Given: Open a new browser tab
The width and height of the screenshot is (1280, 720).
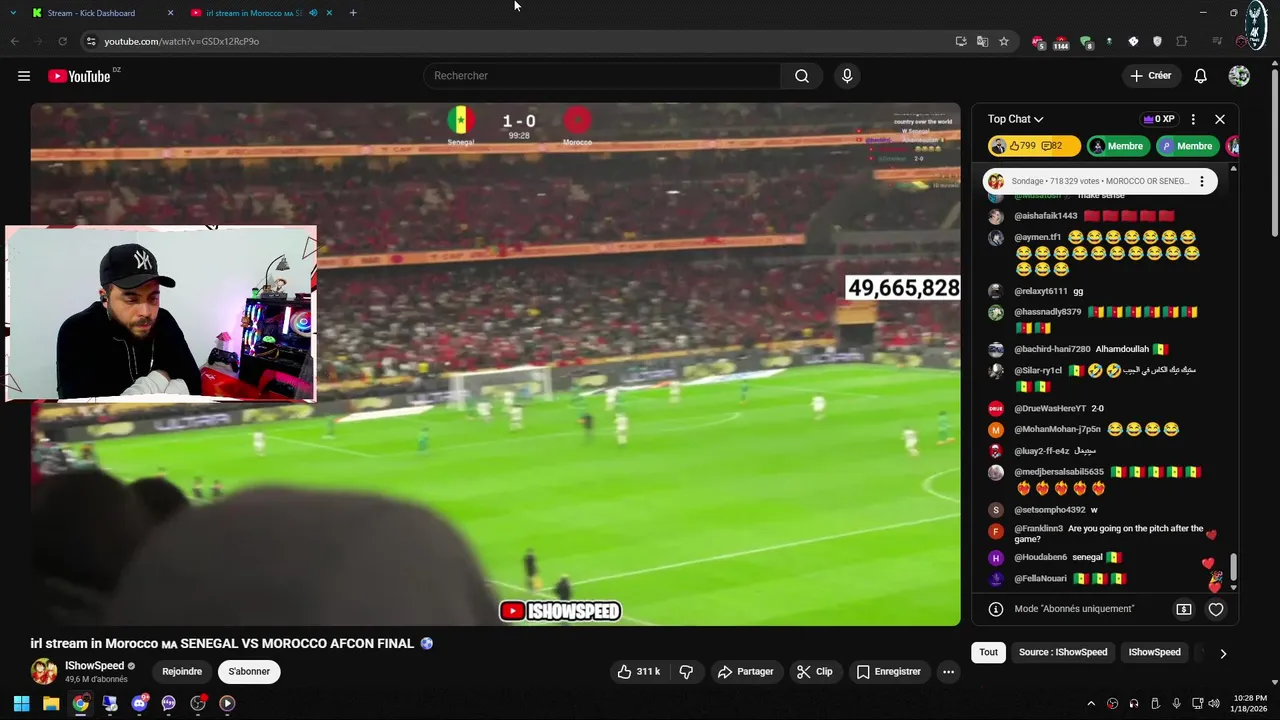Looking at the screenshot, I should 353,13.
